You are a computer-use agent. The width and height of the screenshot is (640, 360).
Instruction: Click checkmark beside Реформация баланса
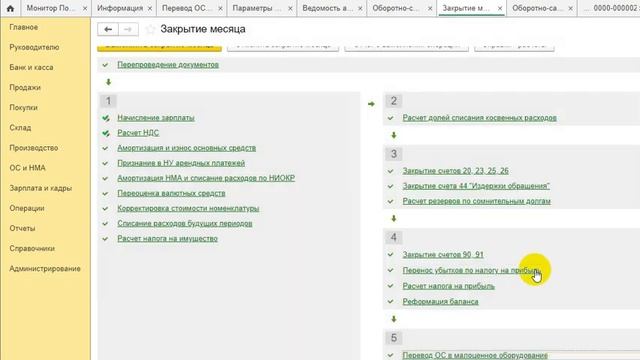(391, 302)
